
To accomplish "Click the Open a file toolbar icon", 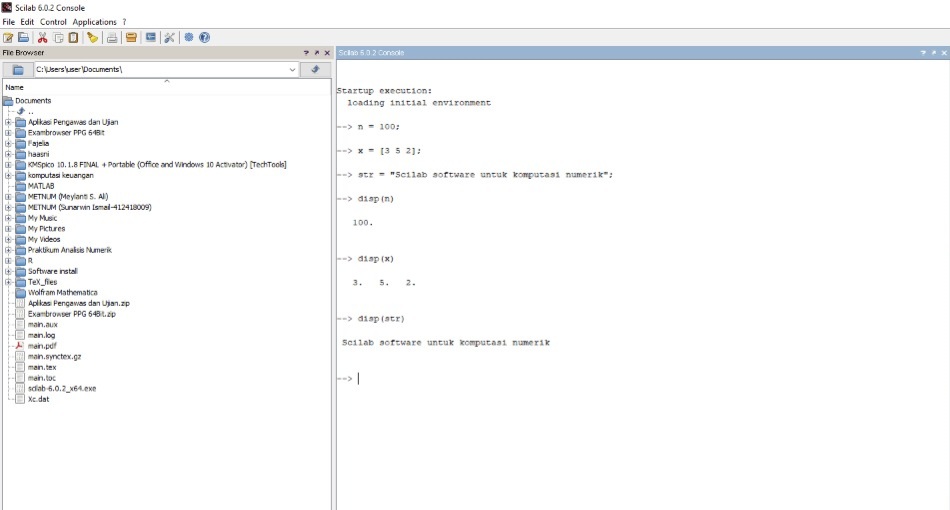I will pyautogui.click(x=24, y=38).
